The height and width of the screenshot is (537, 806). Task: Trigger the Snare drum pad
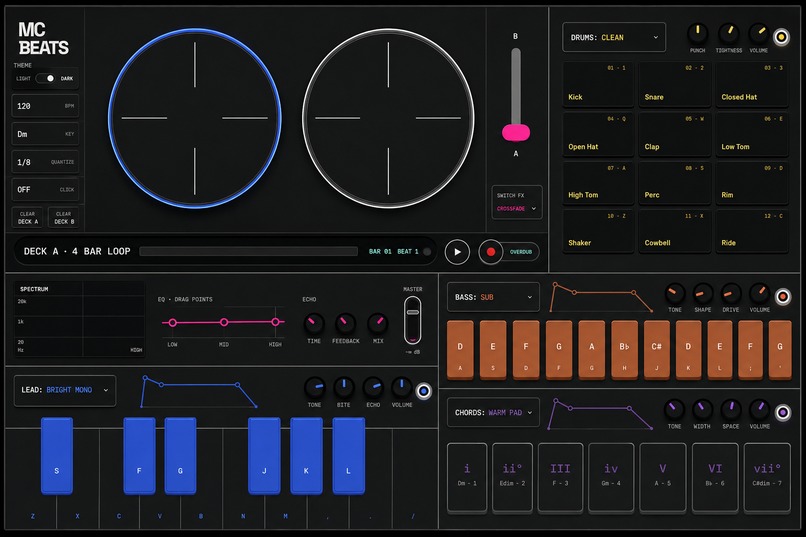tap(674, 84)
